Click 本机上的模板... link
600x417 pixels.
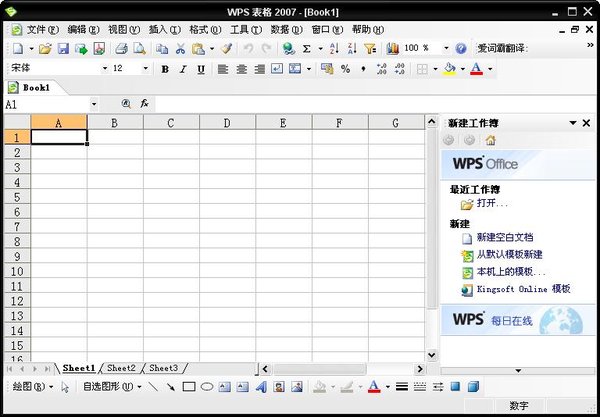[511, 272]
